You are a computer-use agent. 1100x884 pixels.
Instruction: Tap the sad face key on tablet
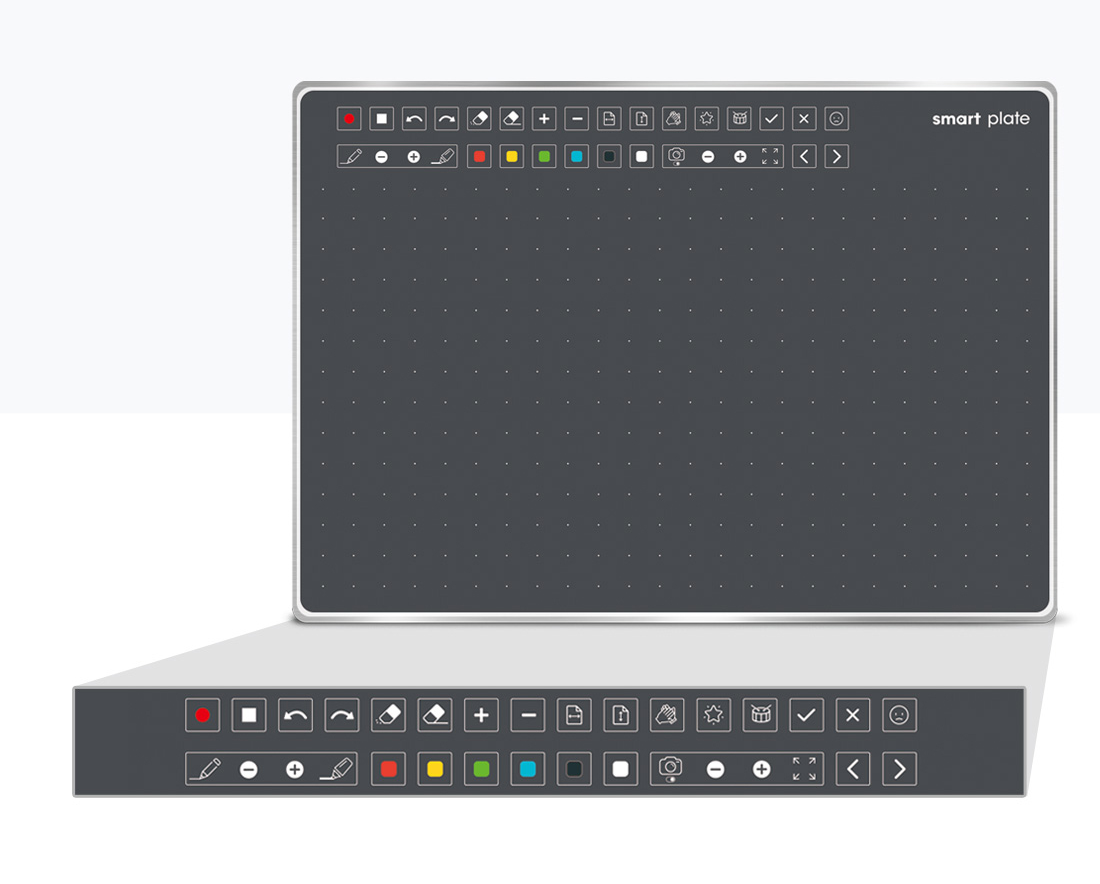pyautogui.click(x=836, y=119)
